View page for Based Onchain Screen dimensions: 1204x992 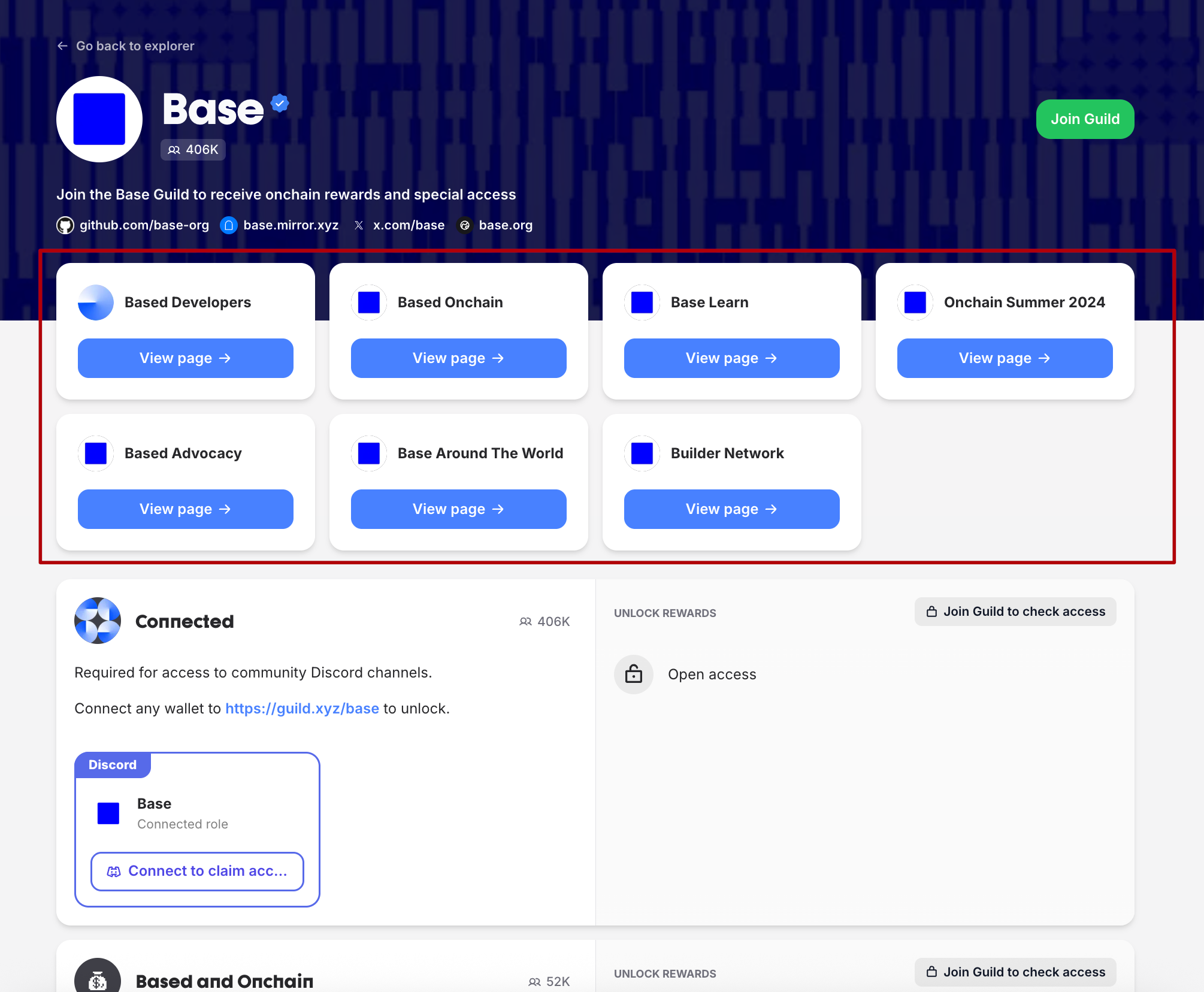pos(459,358)
